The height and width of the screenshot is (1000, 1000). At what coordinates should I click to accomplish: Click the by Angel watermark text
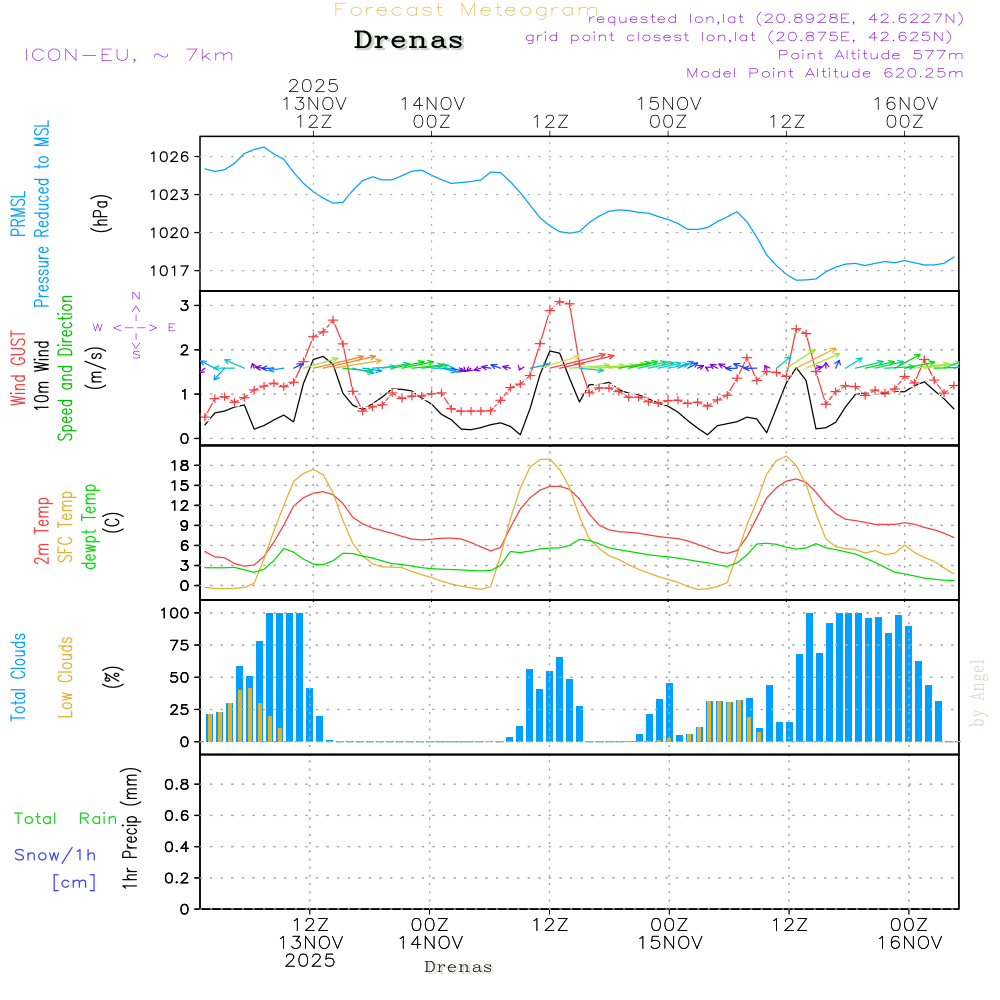click(979, 693)
